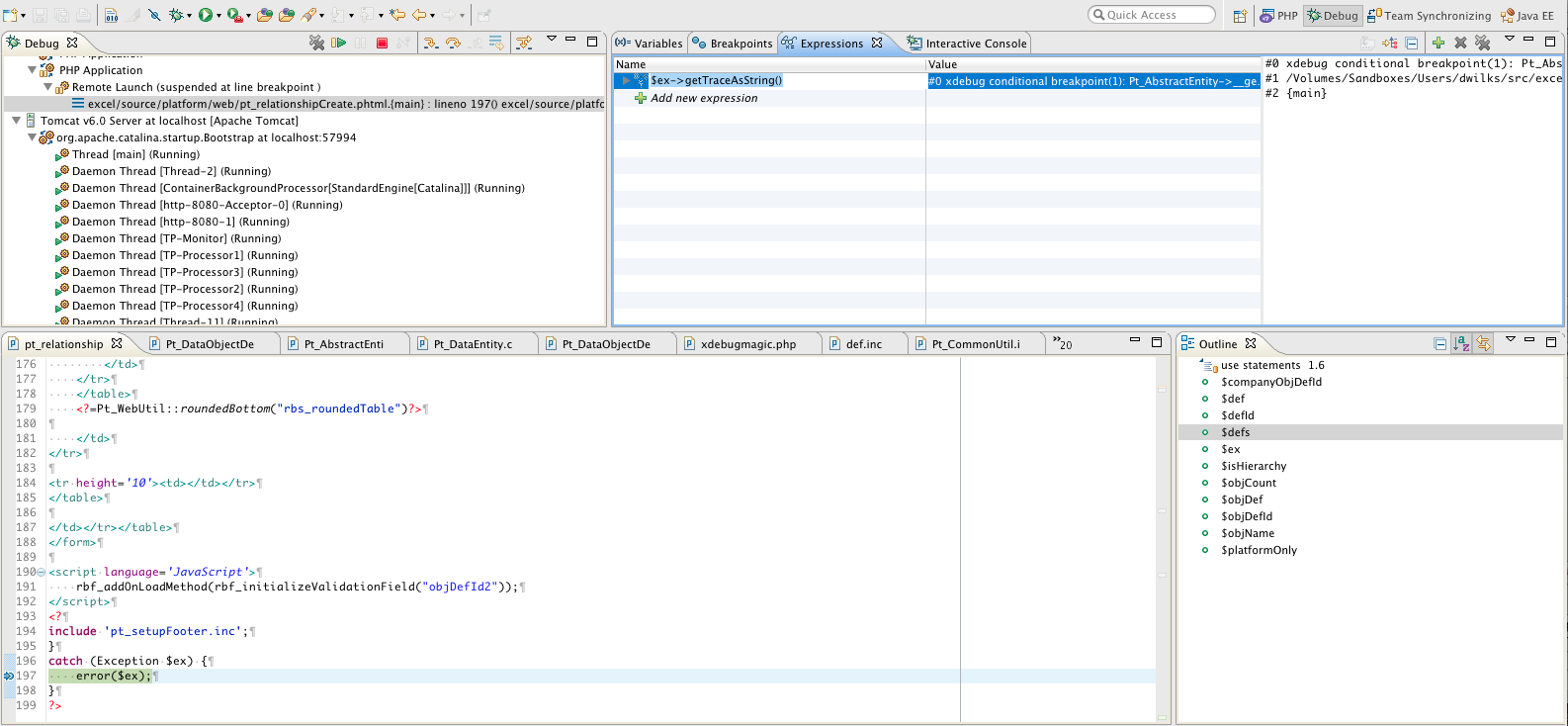Screen dimensions: 1568x726
Task: Click the Open Perspective icon
Action: click(1240, 16)
